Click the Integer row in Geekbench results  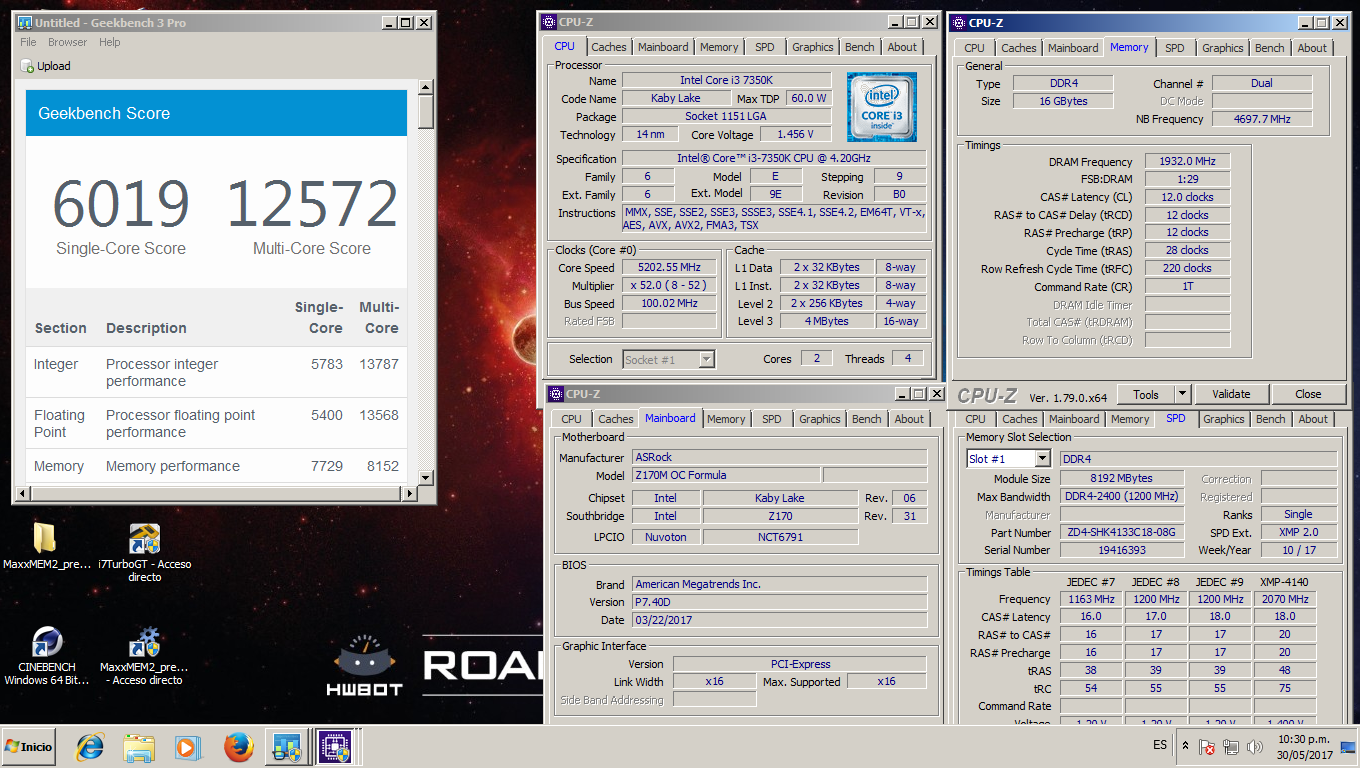216,372
